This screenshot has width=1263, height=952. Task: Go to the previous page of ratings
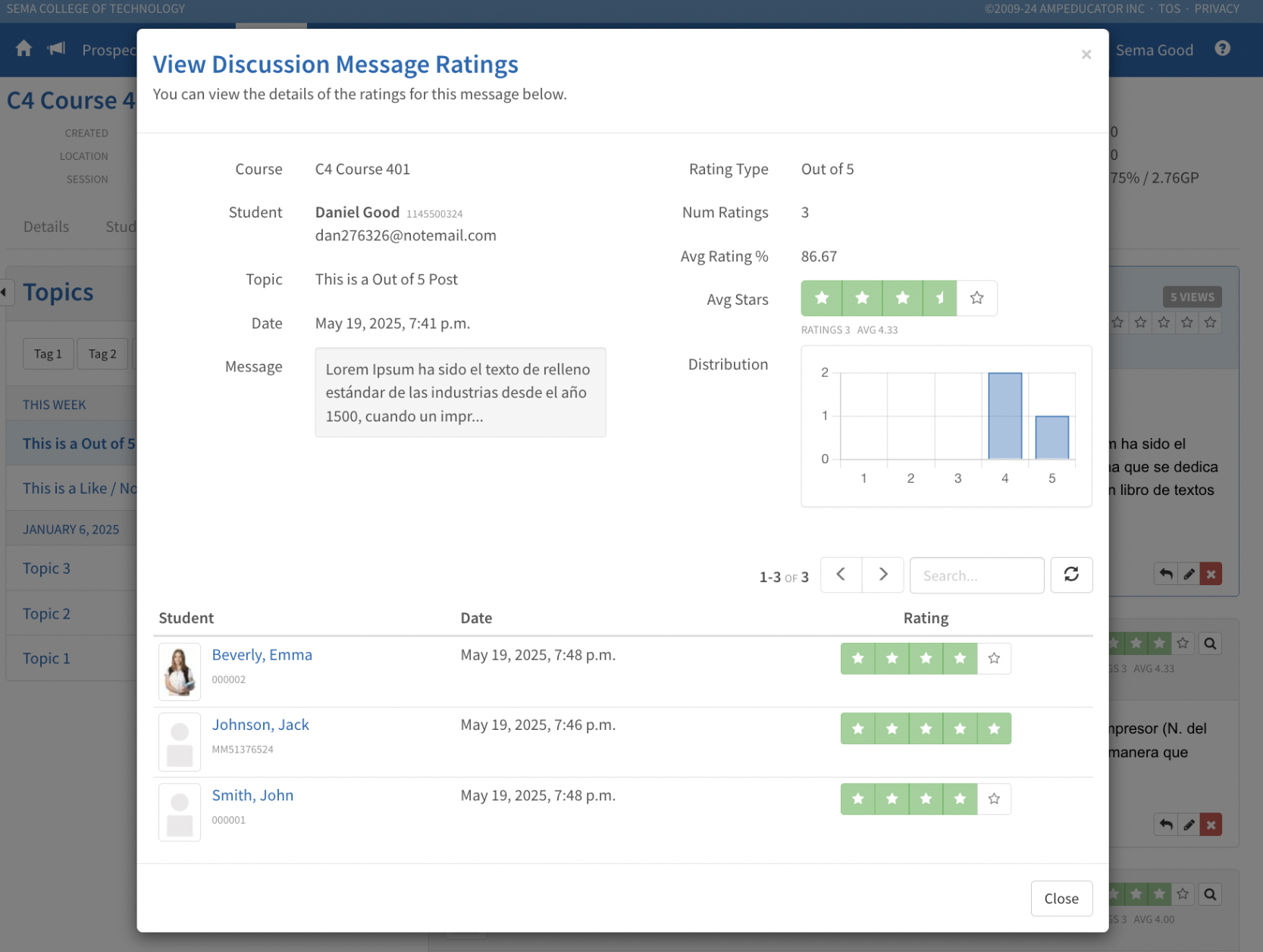tap(841, 575)
